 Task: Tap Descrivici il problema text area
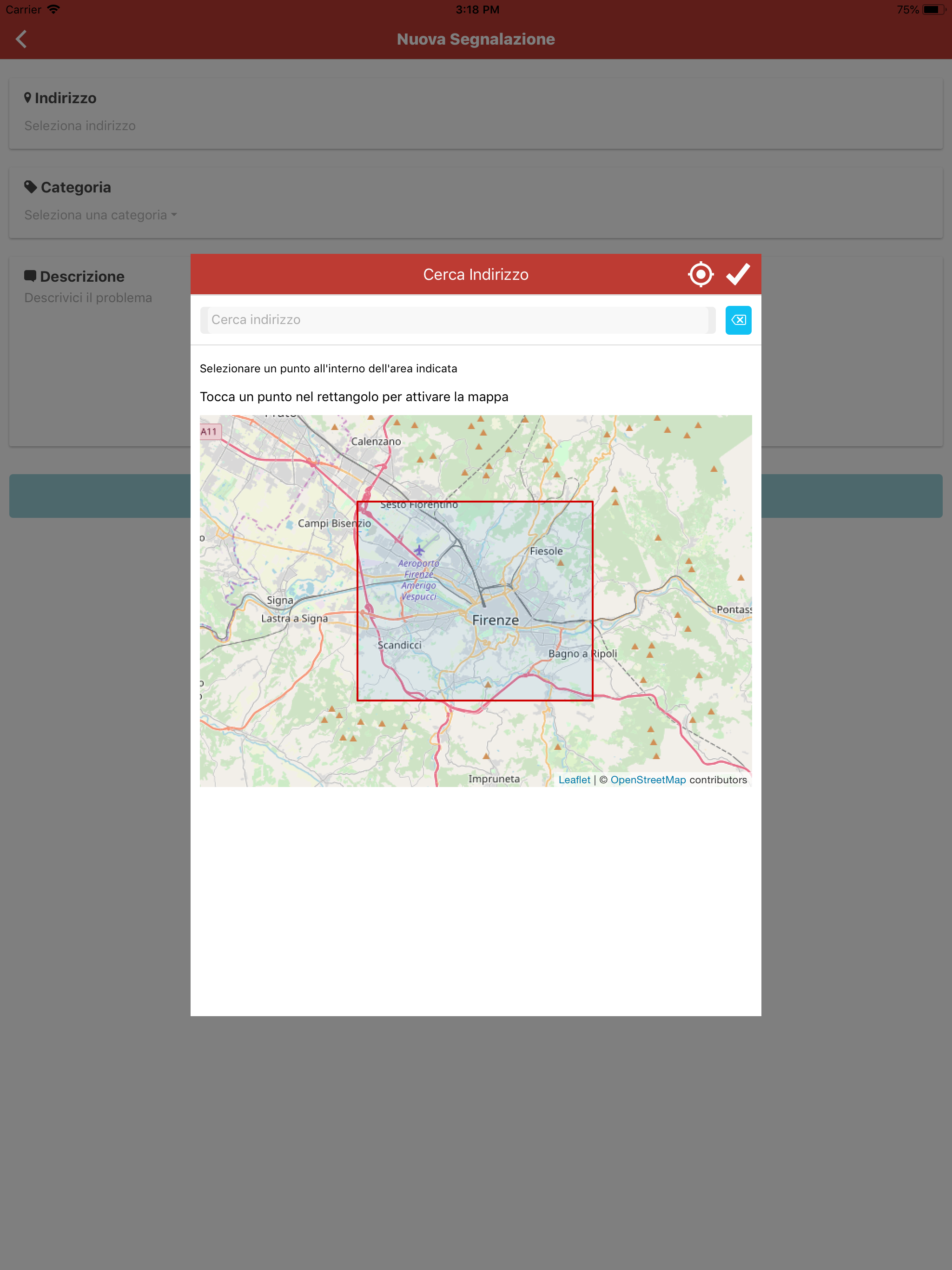coord(88,298)
